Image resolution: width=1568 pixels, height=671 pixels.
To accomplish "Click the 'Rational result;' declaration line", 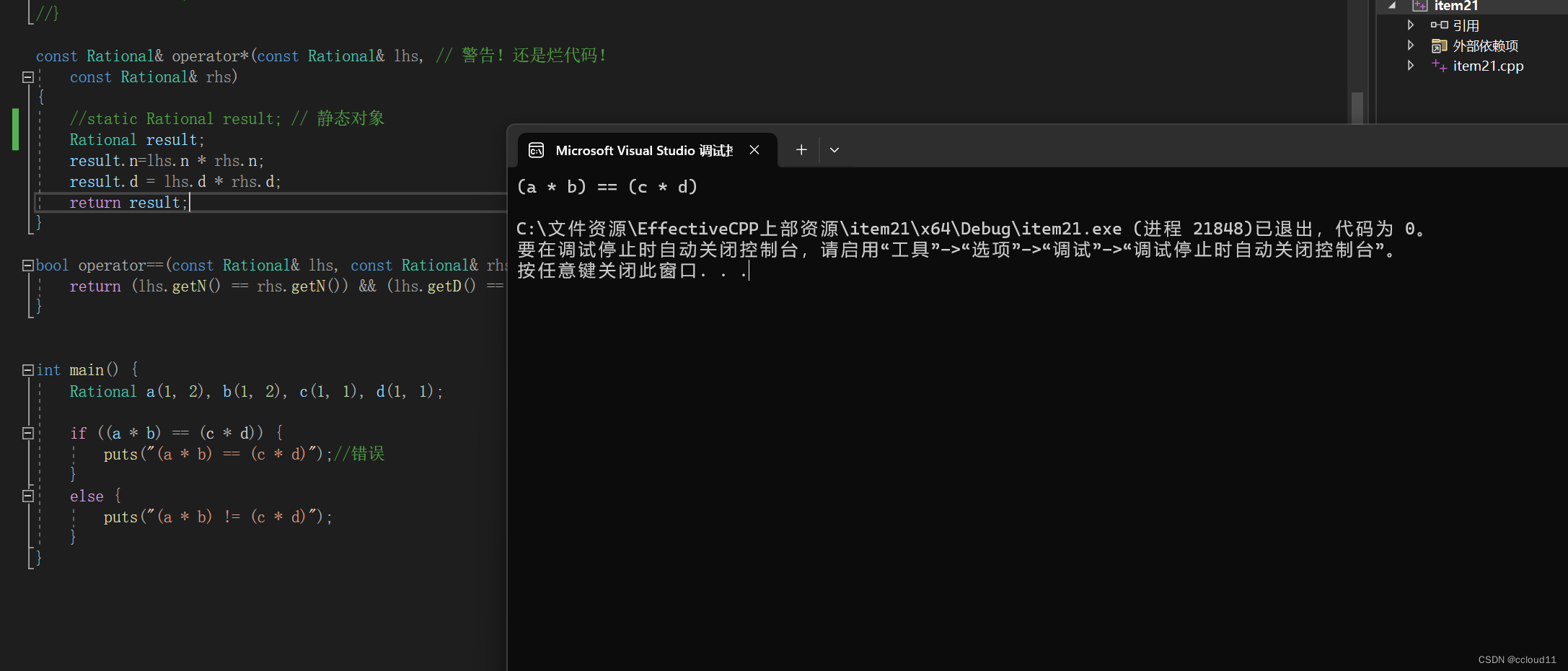I will click(x=137, y=140).
